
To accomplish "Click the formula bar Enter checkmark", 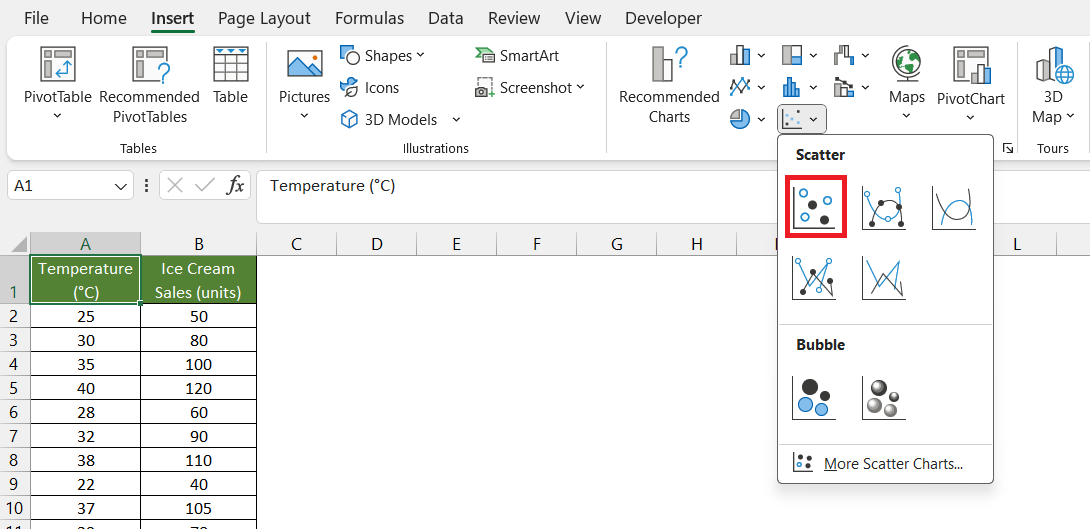I will 205,186.
